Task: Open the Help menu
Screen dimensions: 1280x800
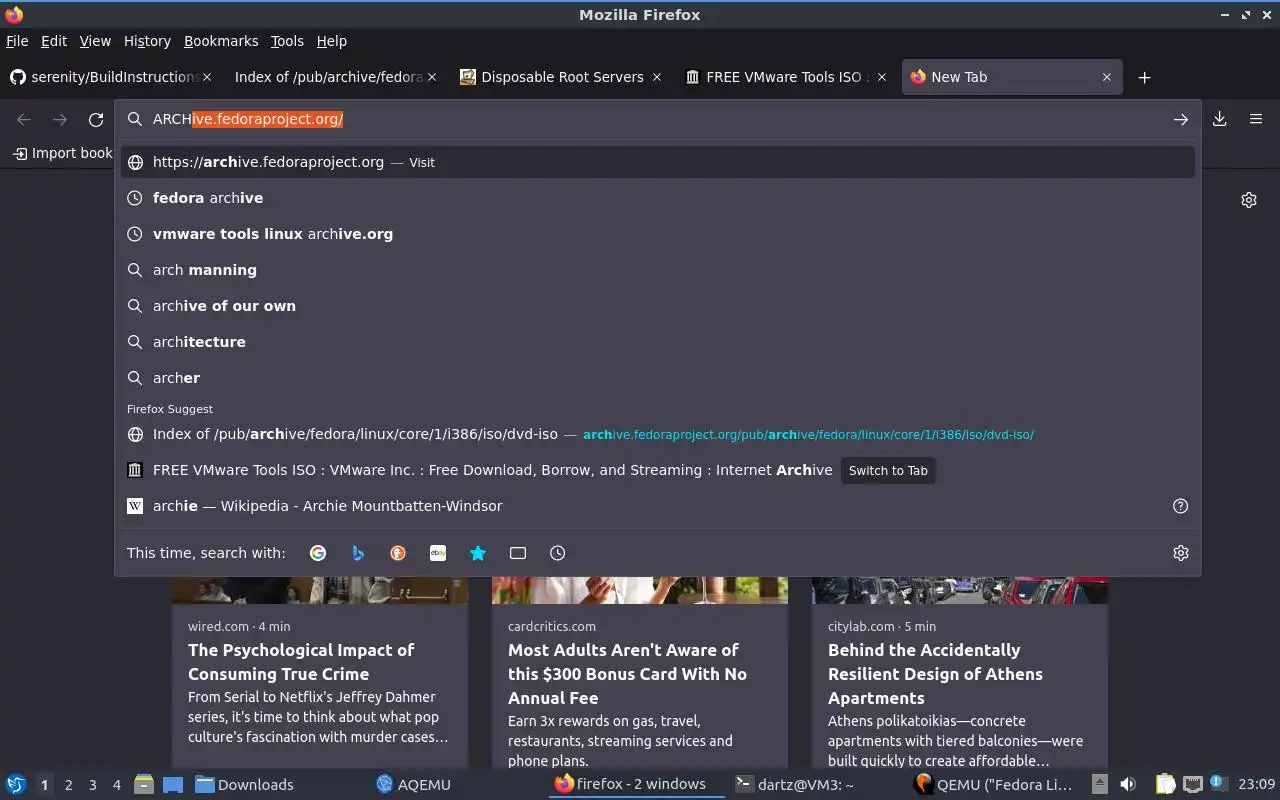Action: click(332, 41)
